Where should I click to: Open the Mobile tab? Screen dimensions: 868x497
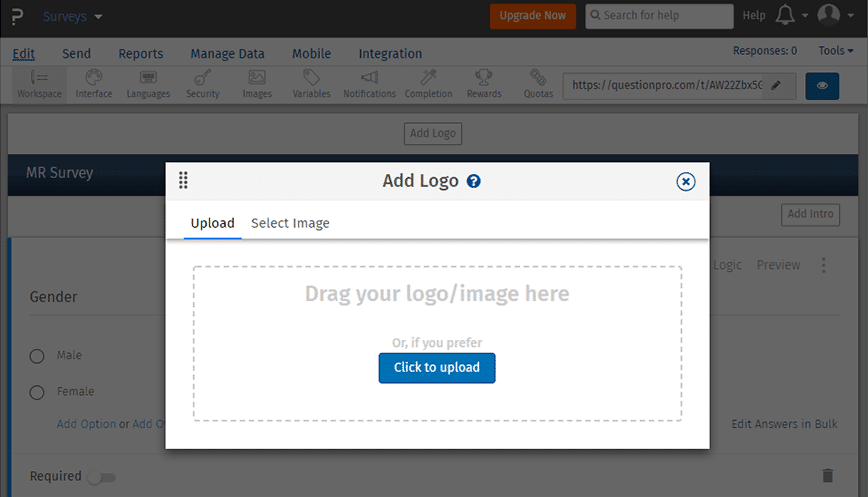[x=312, y=54]
